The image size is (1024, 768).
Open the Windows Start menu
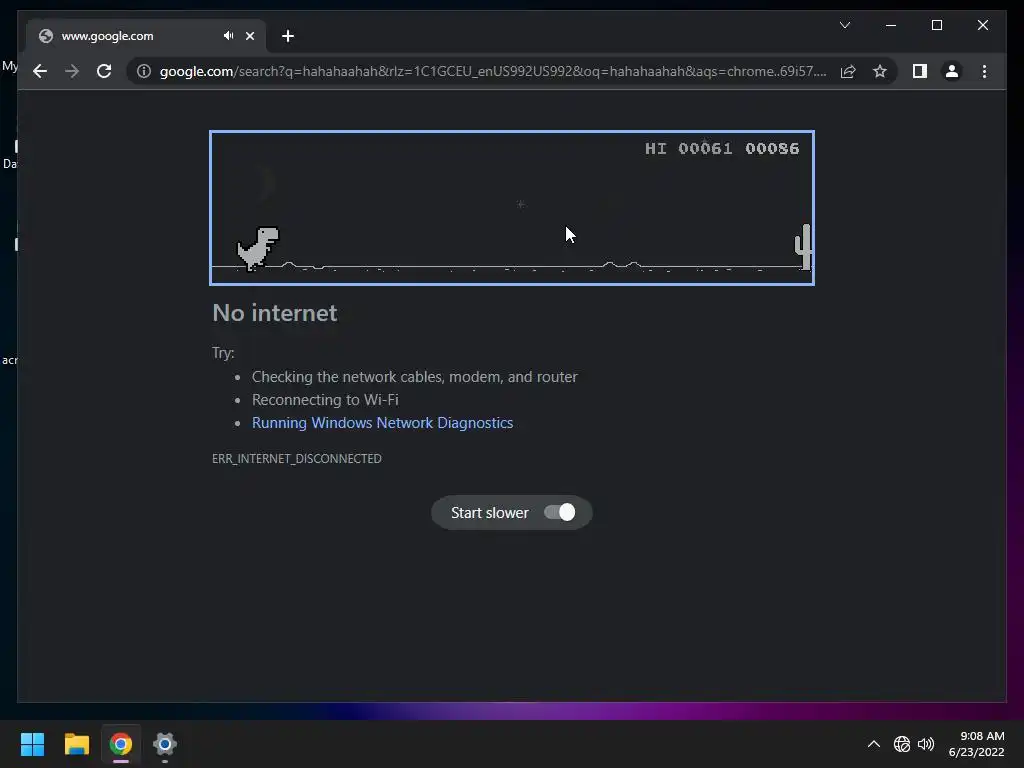(32, 744)
